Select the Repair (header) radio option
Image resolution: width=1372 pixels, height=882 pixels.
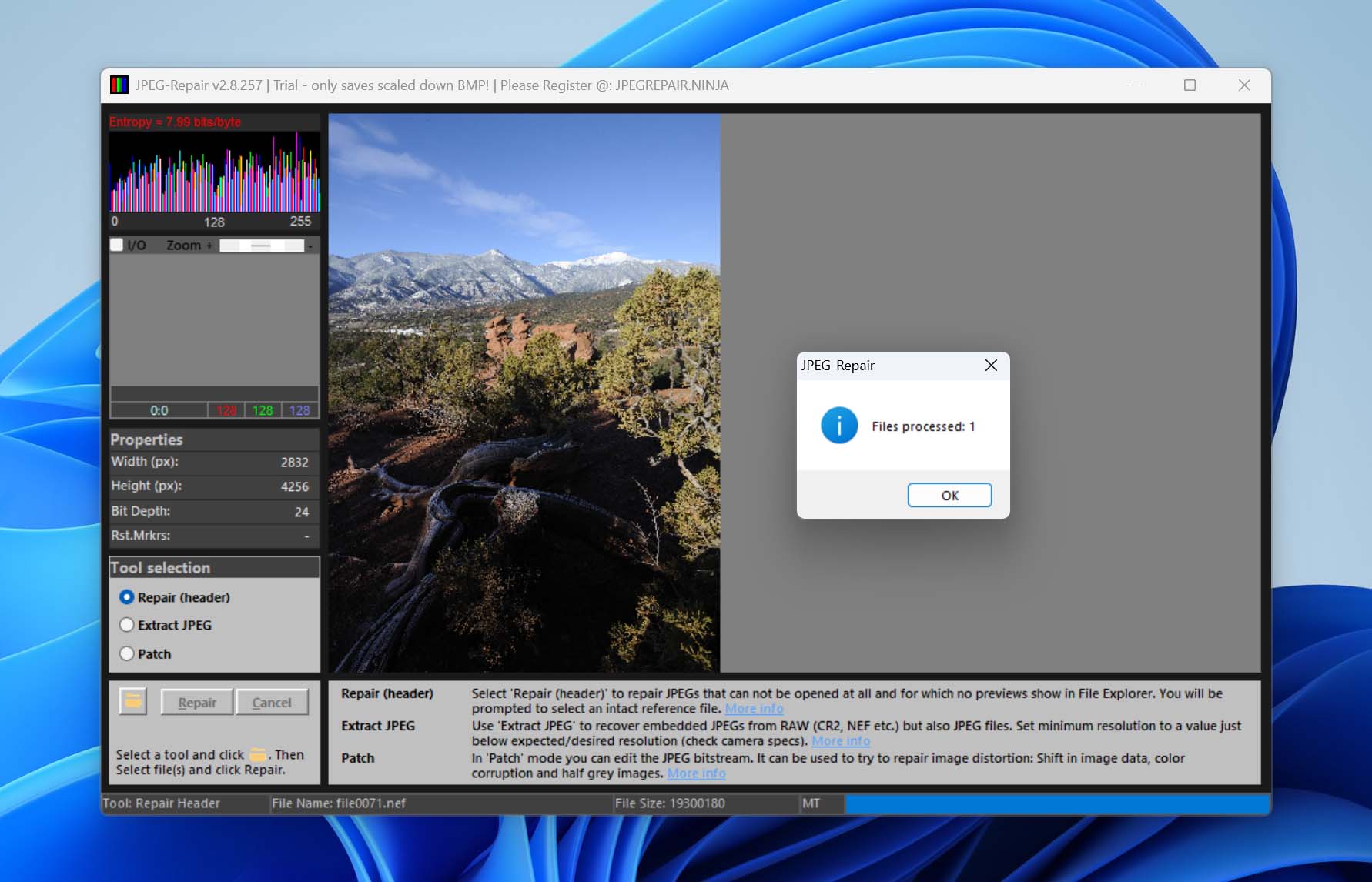coord(127,597)
